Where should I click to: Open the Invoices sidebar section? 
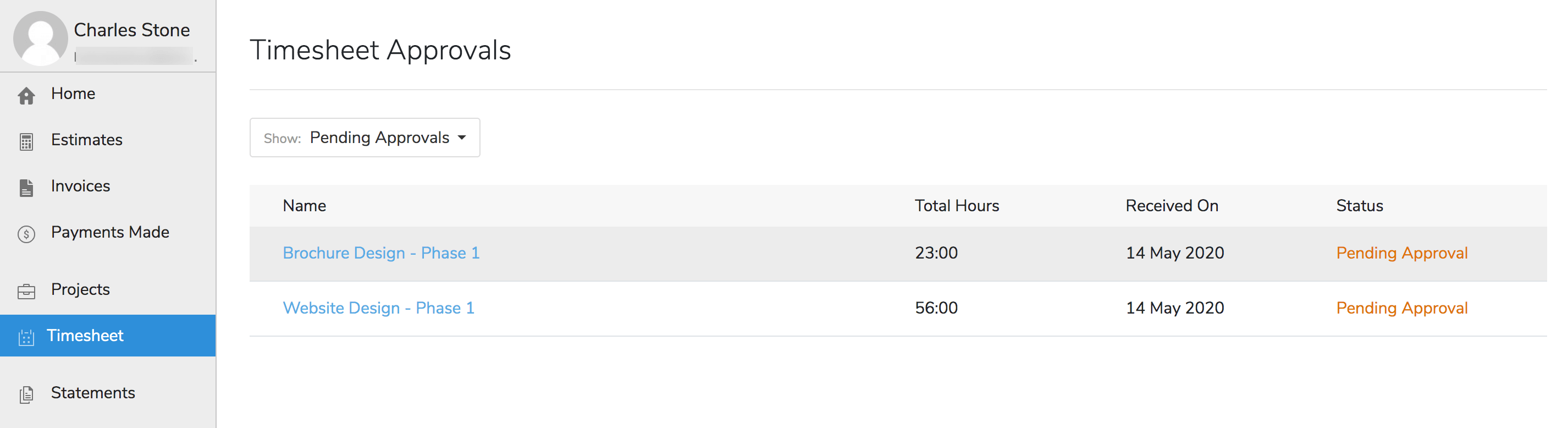[80, 186]
